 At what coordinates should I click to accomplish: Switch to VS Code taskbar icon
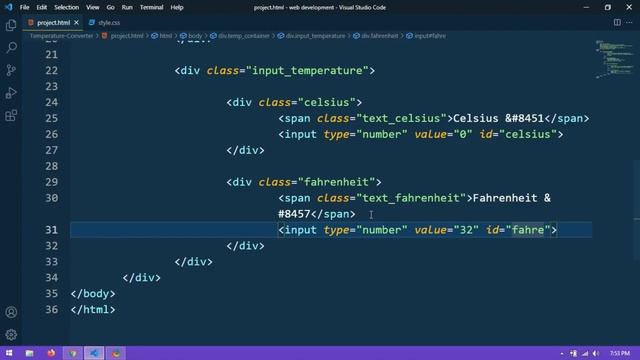point(94,353)
